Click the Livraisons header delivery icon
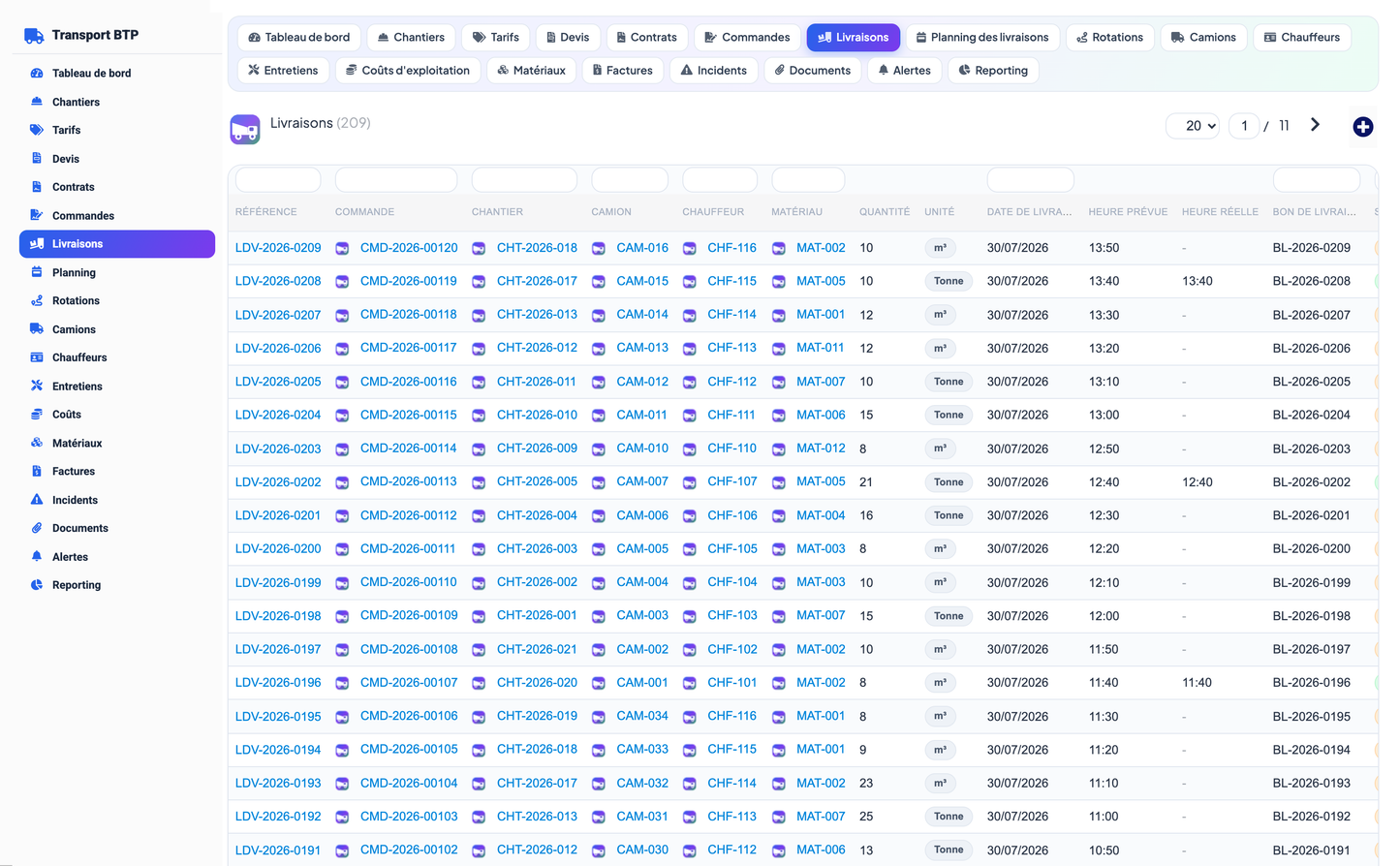 (x=245, y=129)
